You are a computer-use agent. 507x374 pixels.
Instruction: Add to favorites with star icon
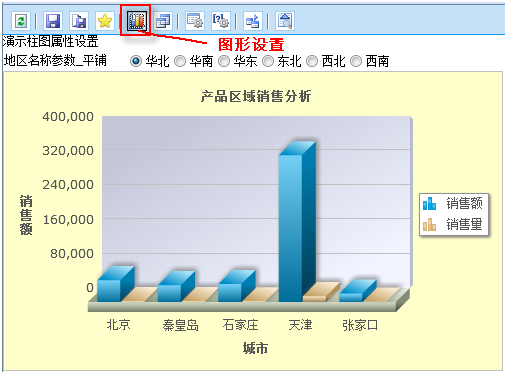point(105,21)
